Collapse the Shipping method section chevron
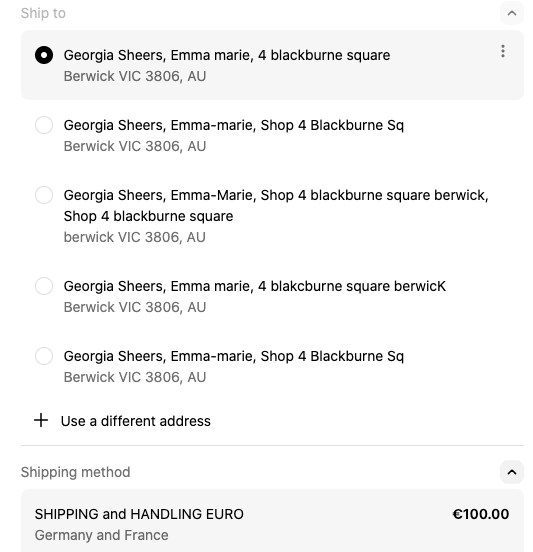533x552 pixels. (x=512, y=472)
